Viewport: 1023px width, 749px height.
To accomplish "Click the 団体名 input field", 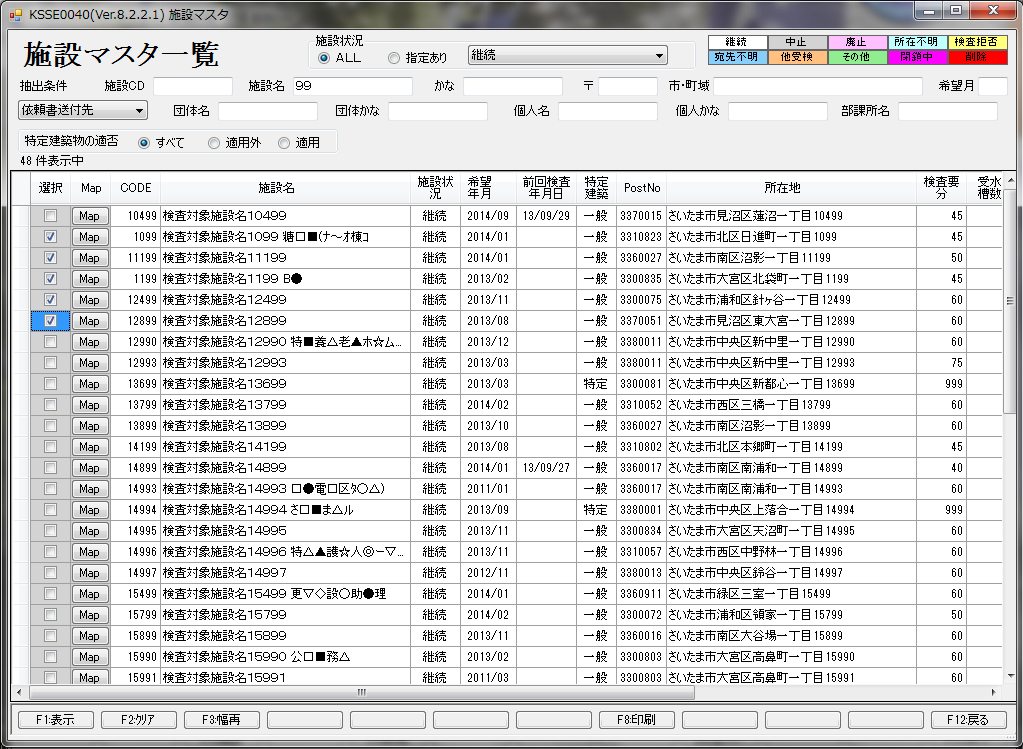I will 267,111.
